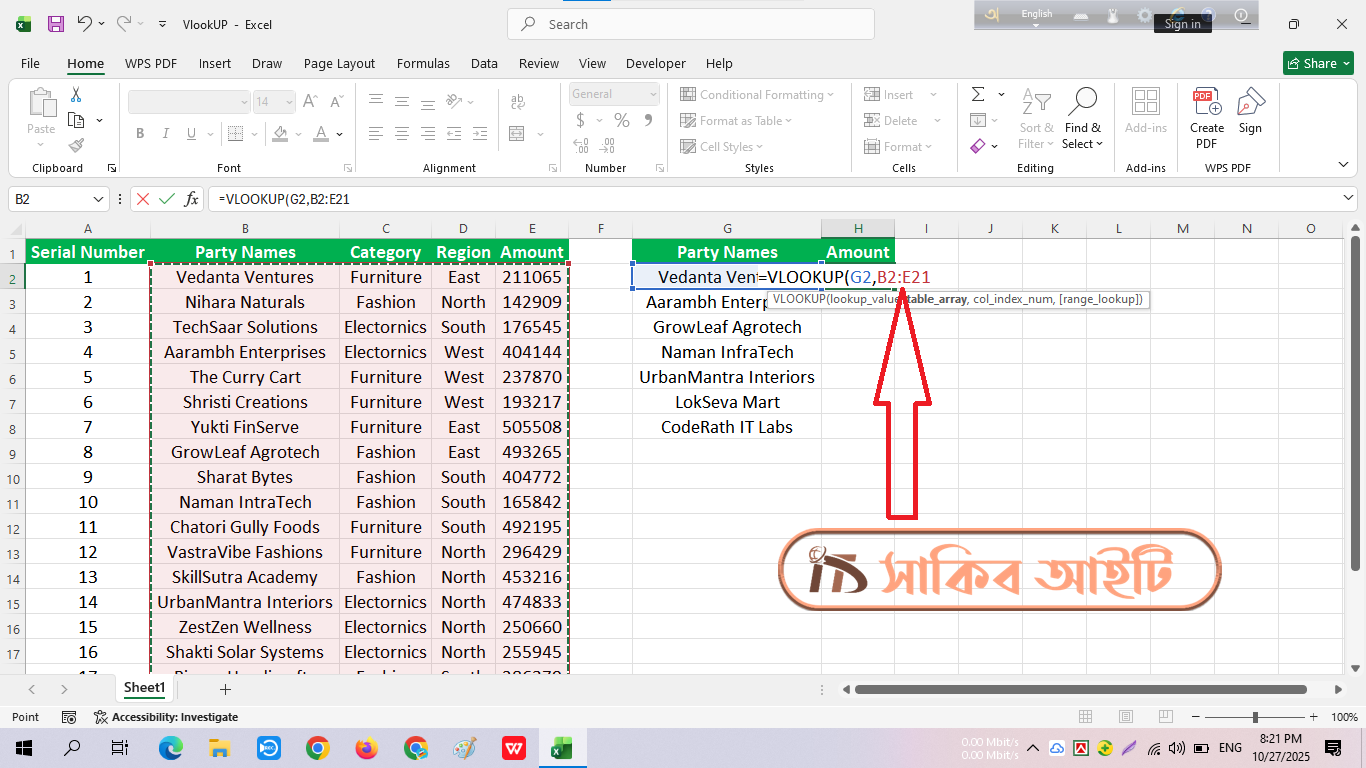The image size is (1366, 768).
Task: Launch Excel from the Windows taskbar
Action: (x=561, y=748)
